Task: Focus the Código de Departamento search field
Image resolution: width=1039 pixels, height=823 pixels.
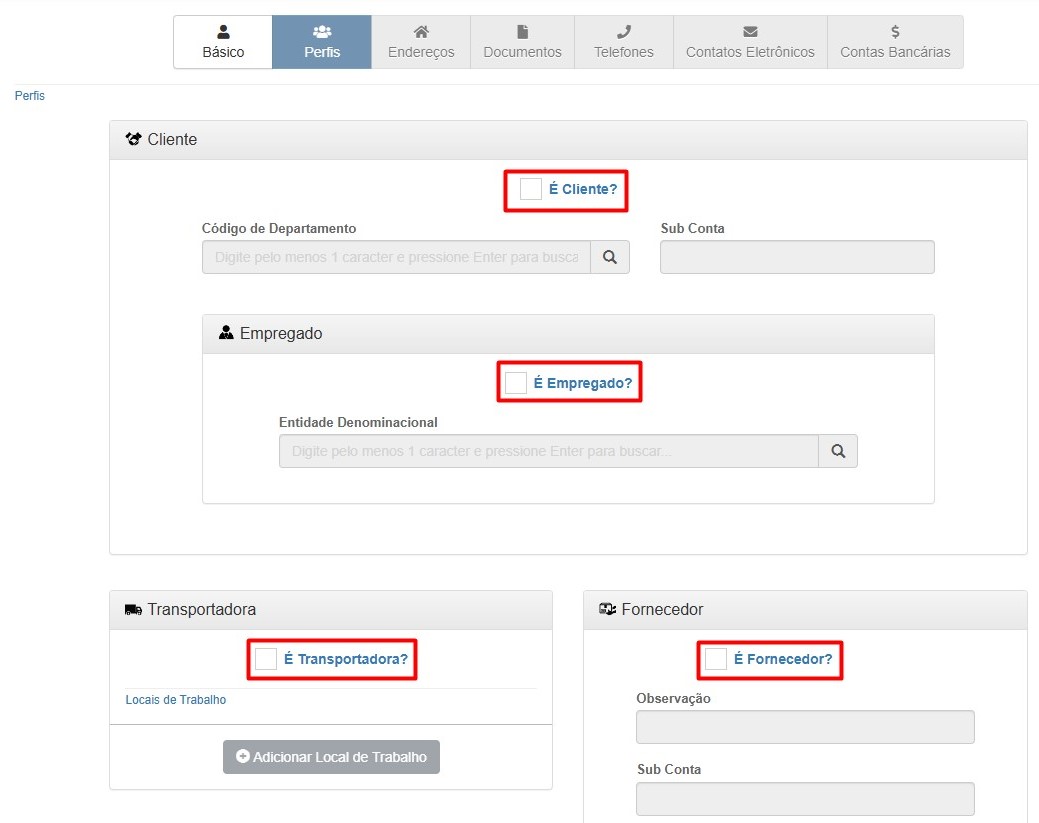Action: tap(396, 257)
